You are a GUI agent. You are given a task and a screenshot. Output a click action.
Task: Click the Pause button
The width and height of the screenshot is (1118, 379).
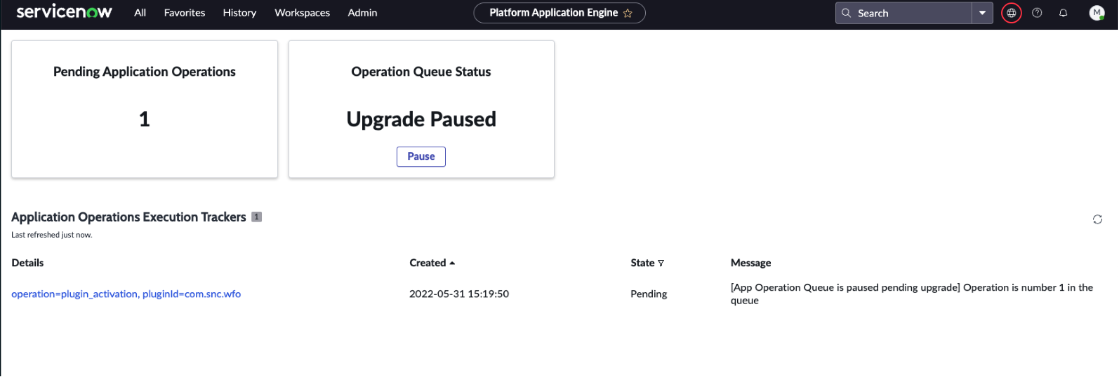click(421, 157)
